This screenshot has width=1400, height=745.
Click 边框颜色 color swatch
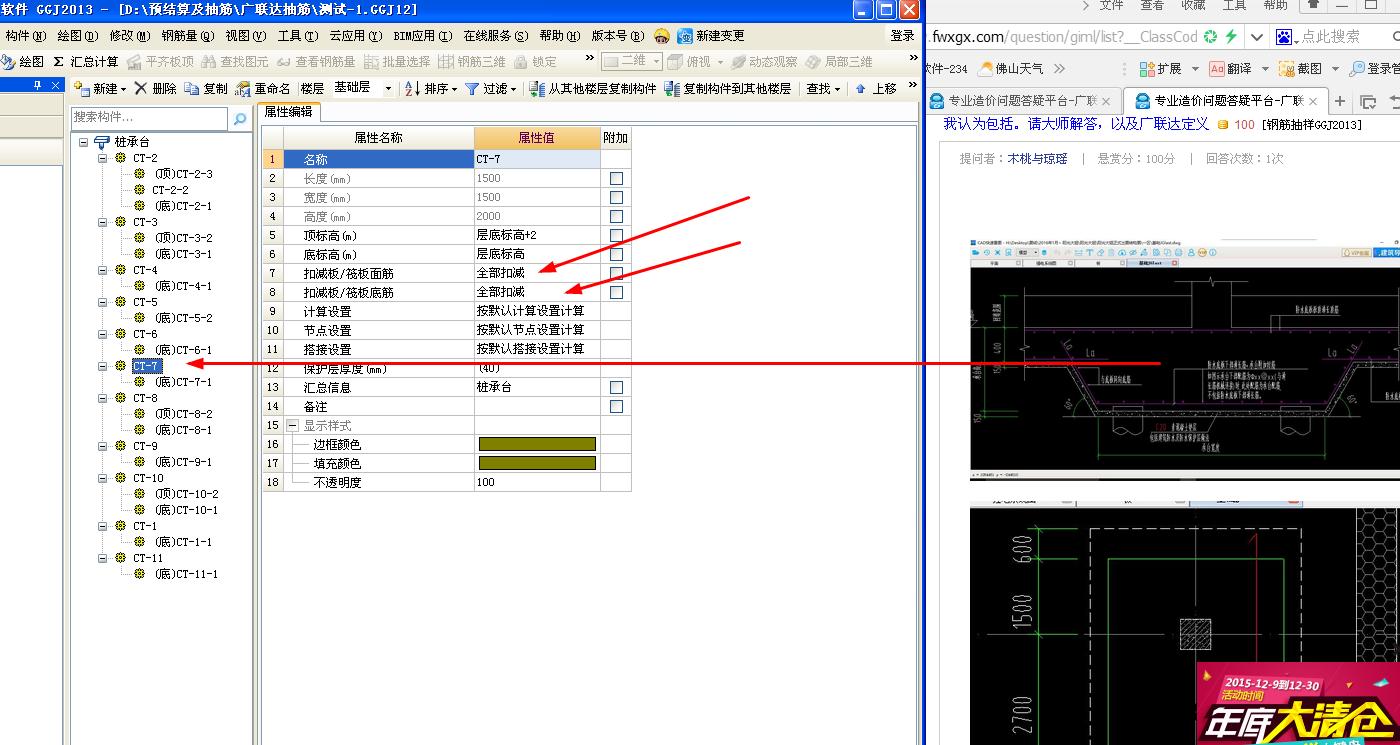point(537,444)
